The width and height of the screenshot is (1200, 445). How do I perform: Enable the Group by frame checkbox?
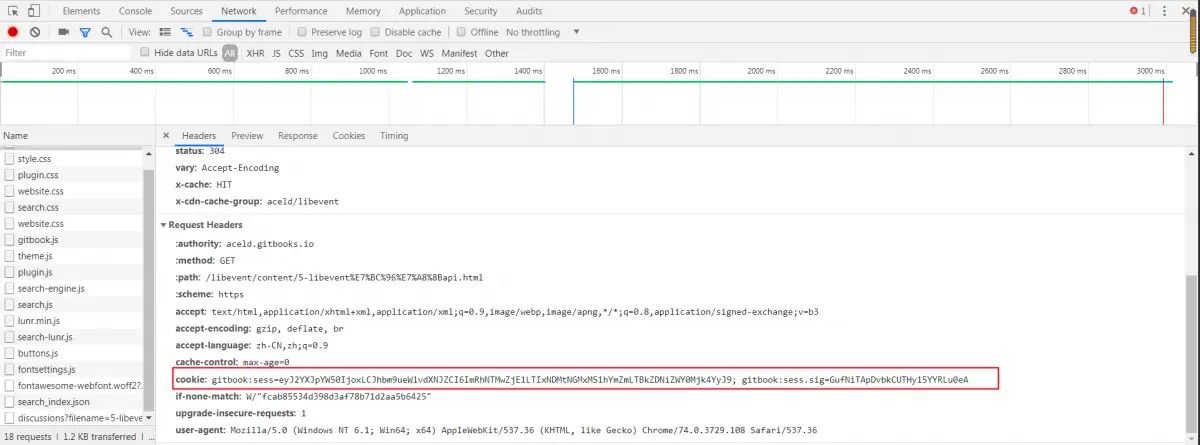tap(208, 32)
